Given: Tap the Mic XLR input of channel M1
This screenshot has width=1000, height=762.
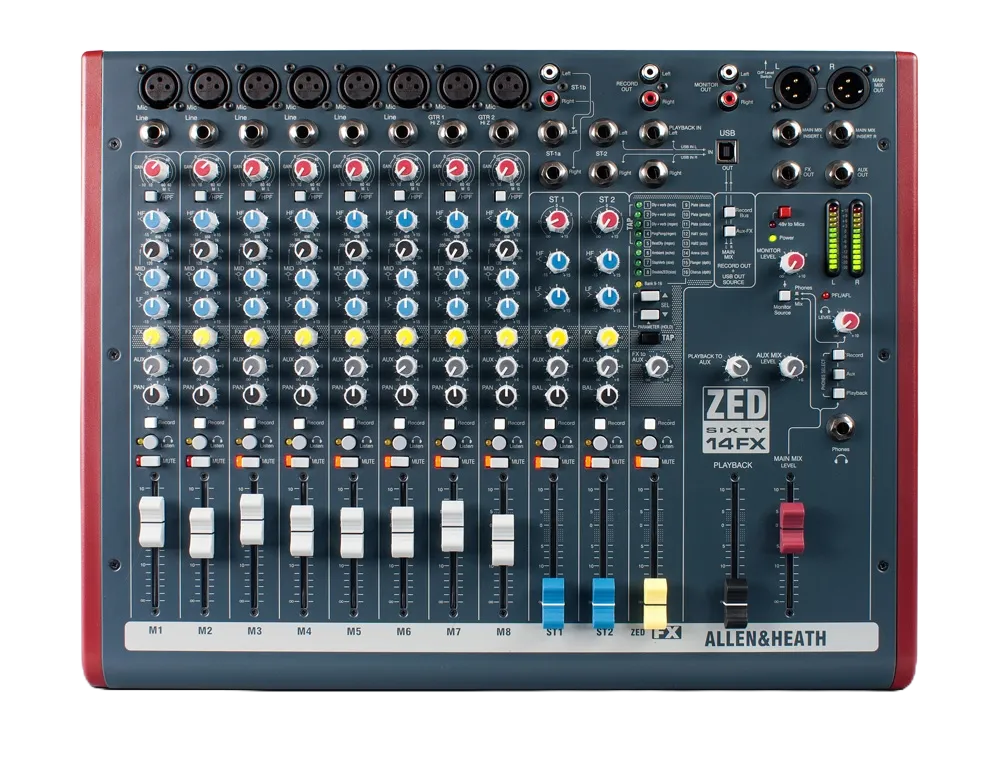Looking at the screenshot, I should tap(161, 86).
